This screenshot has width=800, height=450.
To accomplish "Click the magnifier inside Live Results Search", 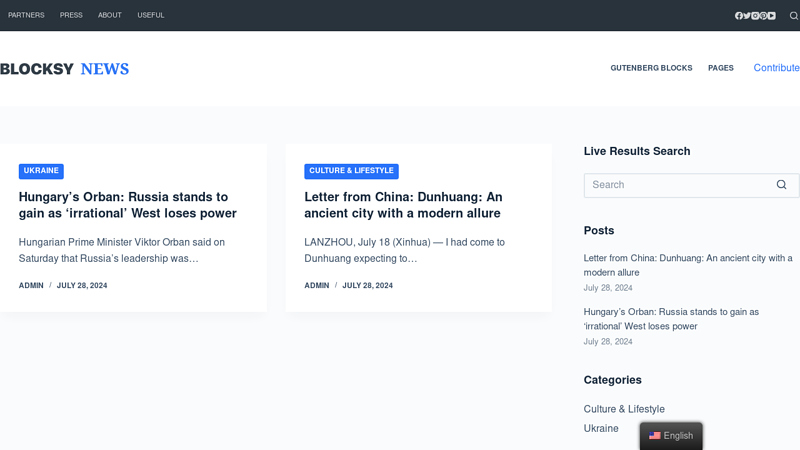I will 781,185.
